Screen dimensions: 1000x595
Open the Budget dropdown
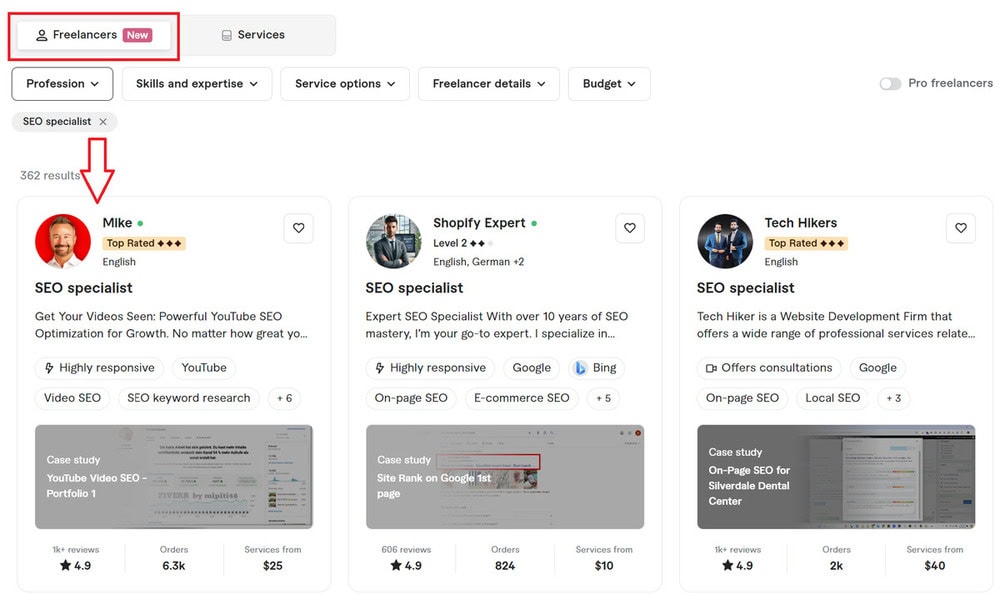click(609, 84)
